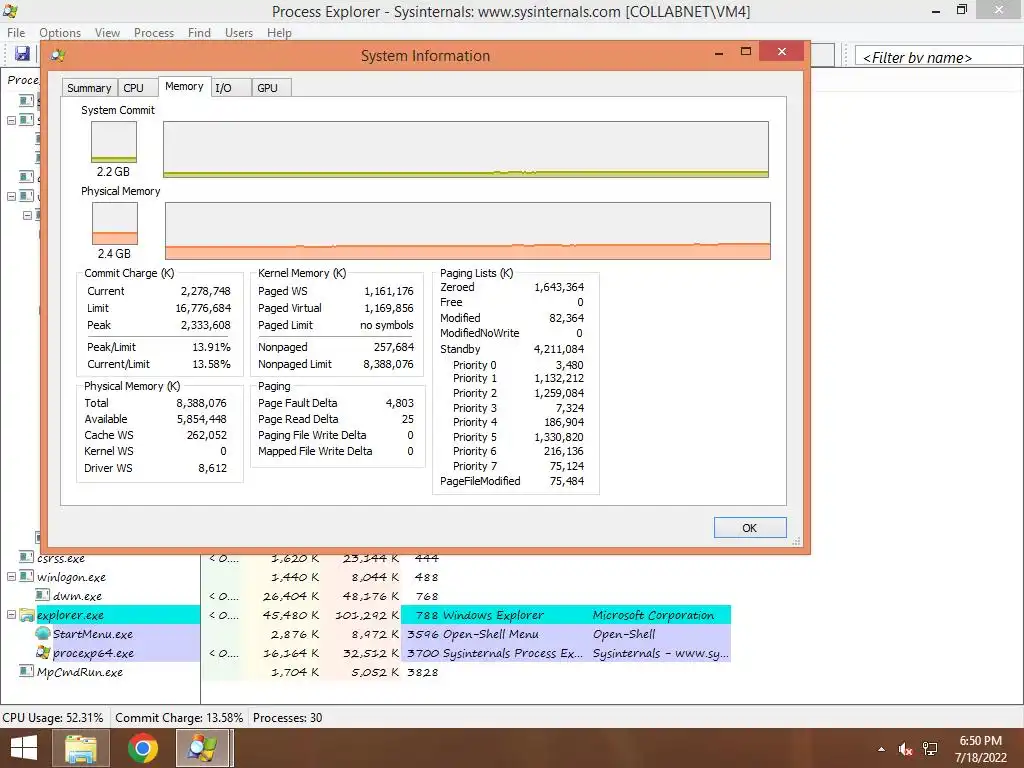Open the Process menu

[x=154, y=33]
